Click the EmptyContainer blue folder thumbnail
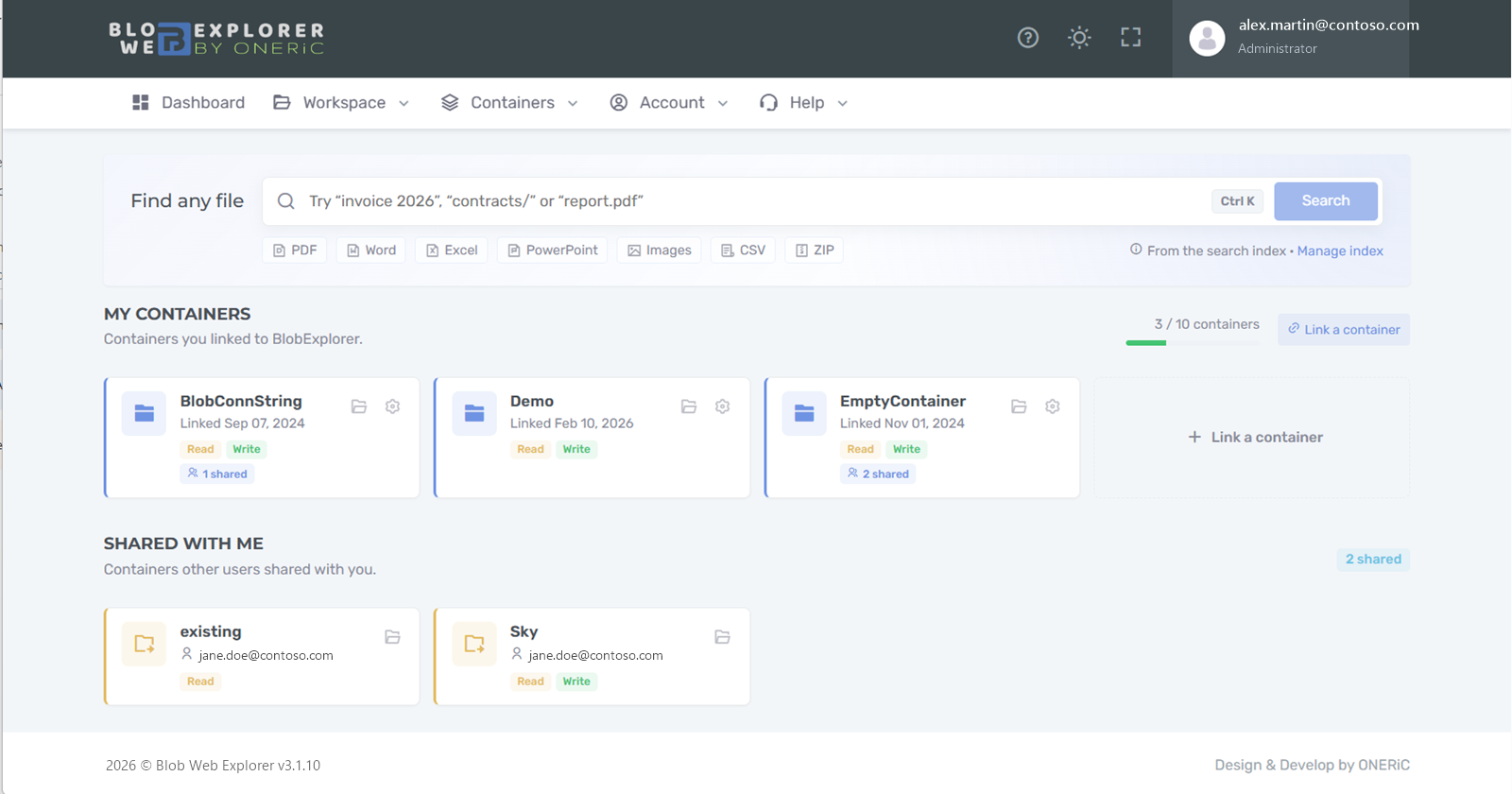This screenshot has width=1512, height=794. click(x=804, y=413)
